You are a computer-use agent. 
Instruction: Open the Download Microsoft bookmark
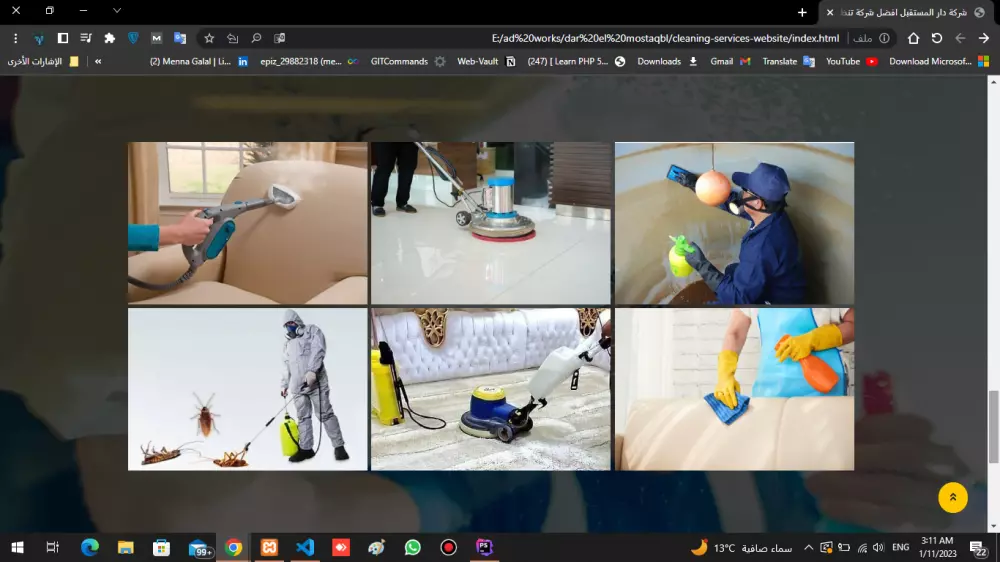[939, 61]
